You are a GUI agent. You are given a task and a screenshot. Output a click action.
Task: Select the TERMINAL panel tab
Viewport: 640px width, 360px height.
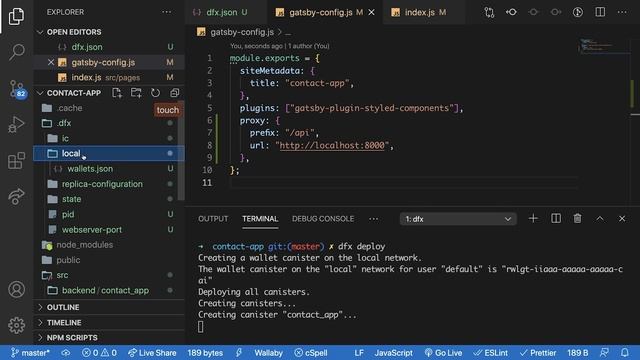coord(260,219)
